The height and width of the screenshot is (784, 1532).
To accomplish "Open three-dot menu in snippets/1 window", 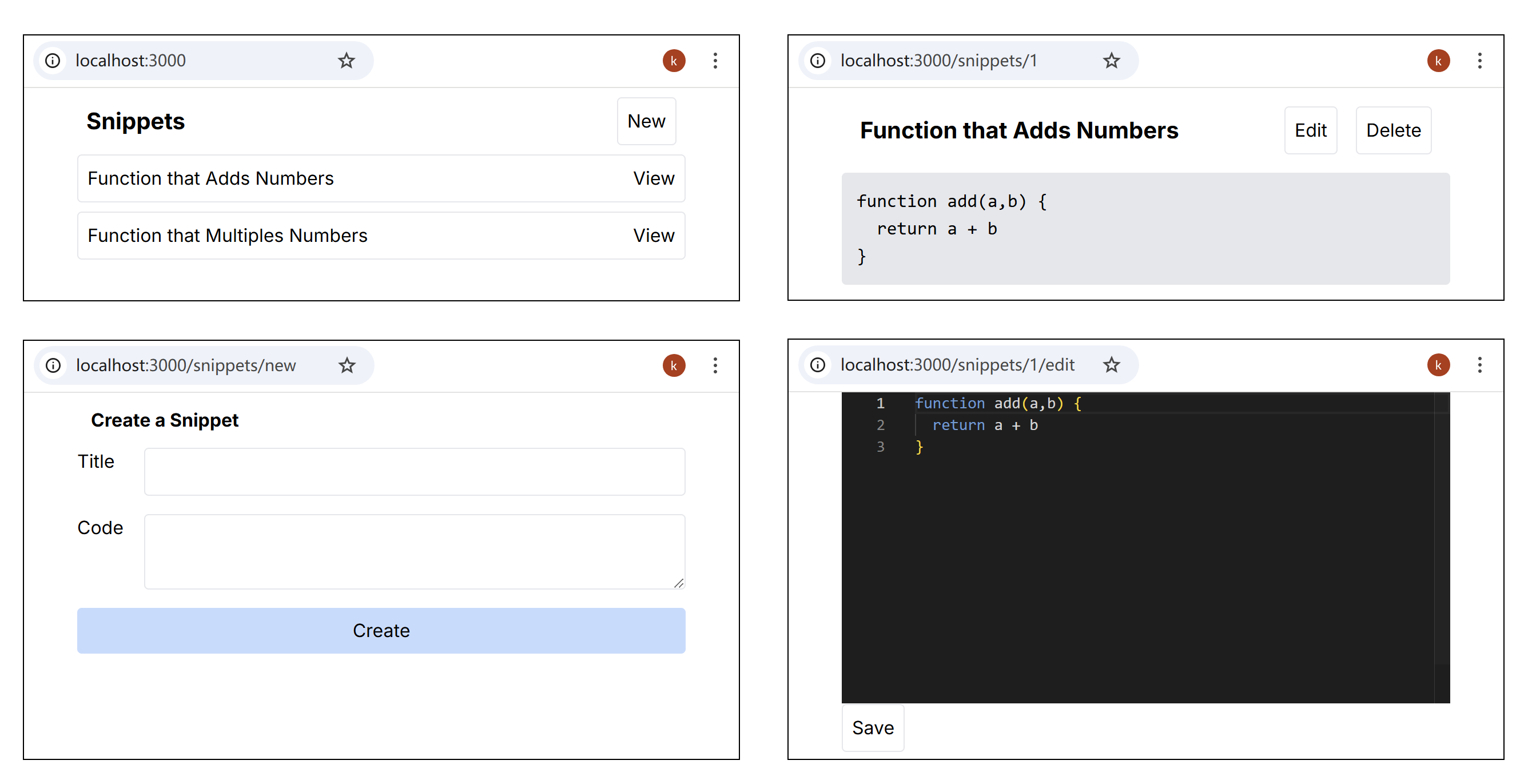I will tap(1479, 61).
